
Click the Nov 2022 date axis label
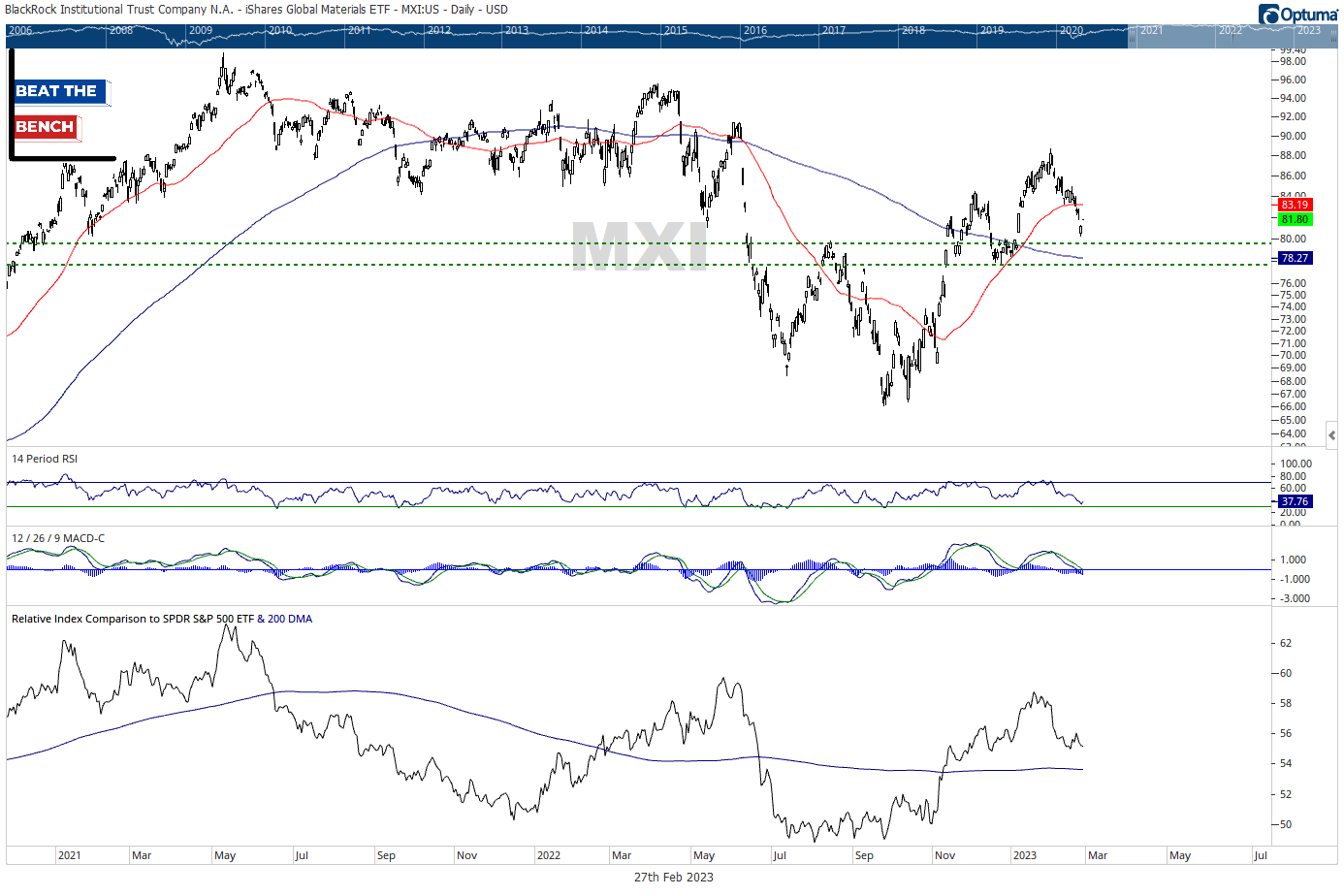[945, 855]
